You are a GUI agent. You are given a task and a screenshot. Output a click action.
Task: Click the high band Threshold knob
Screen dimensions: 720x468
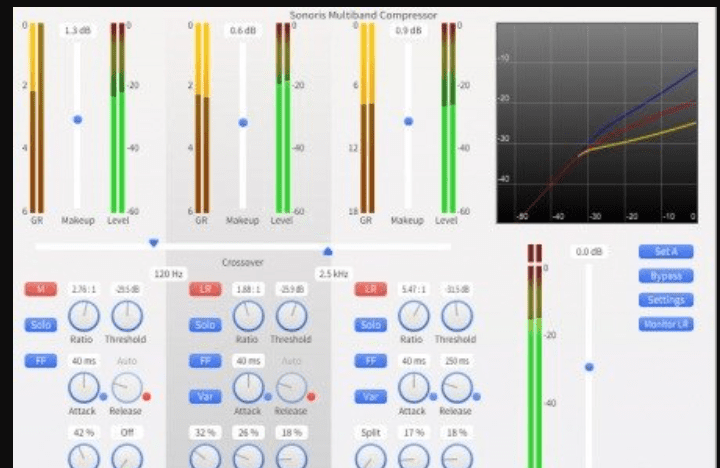click(457, 316)
